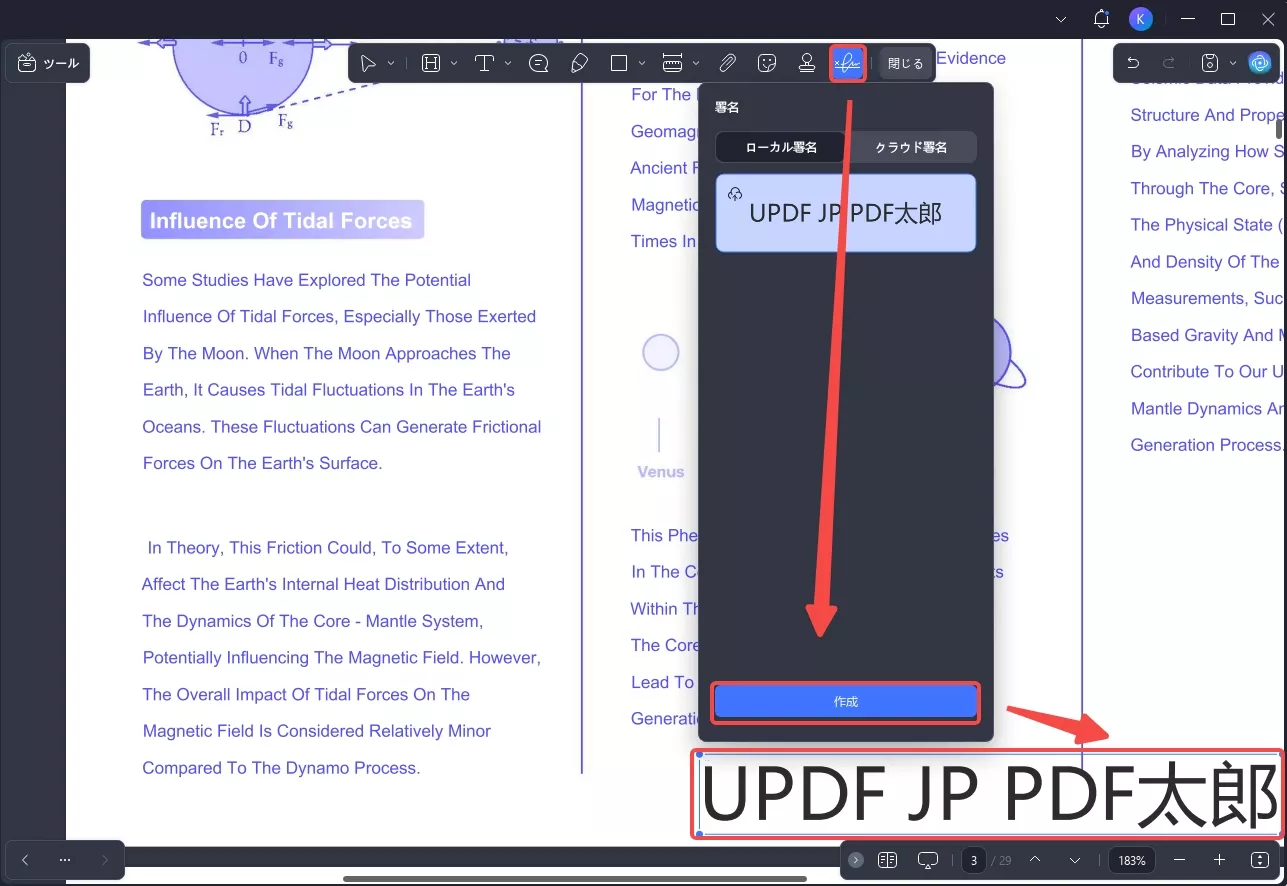Click the save document icon

click(1210, 63)
